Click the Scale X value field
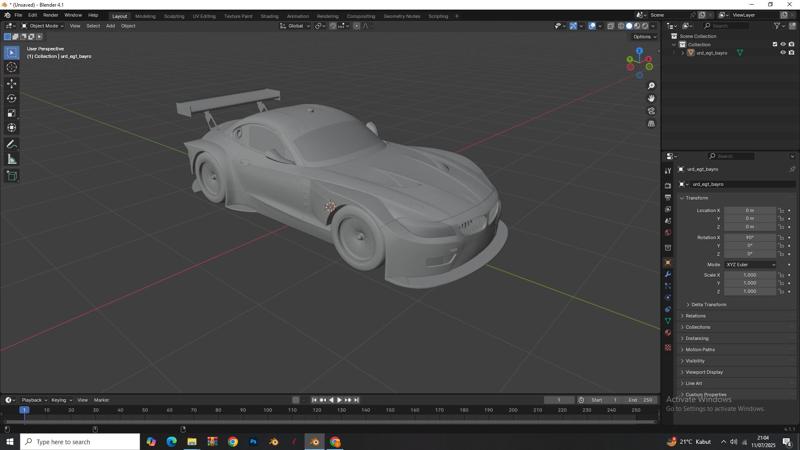800x450 pixels. tap(749, 275)
